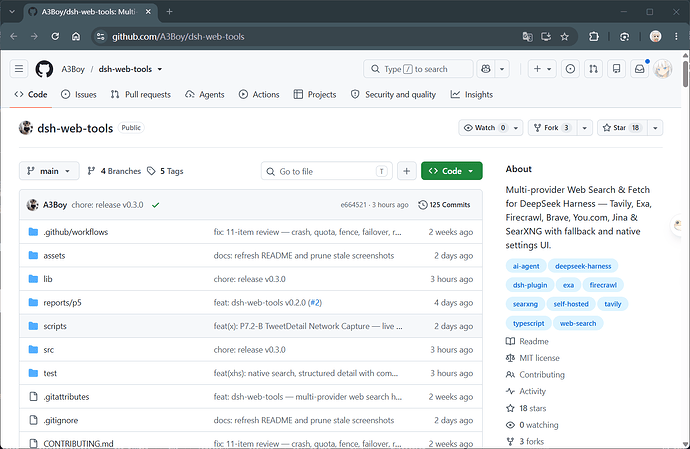Screen dimensions: 690x449
Task: Open Copilot chat icon in header
Action: click(x=486, y=69)
